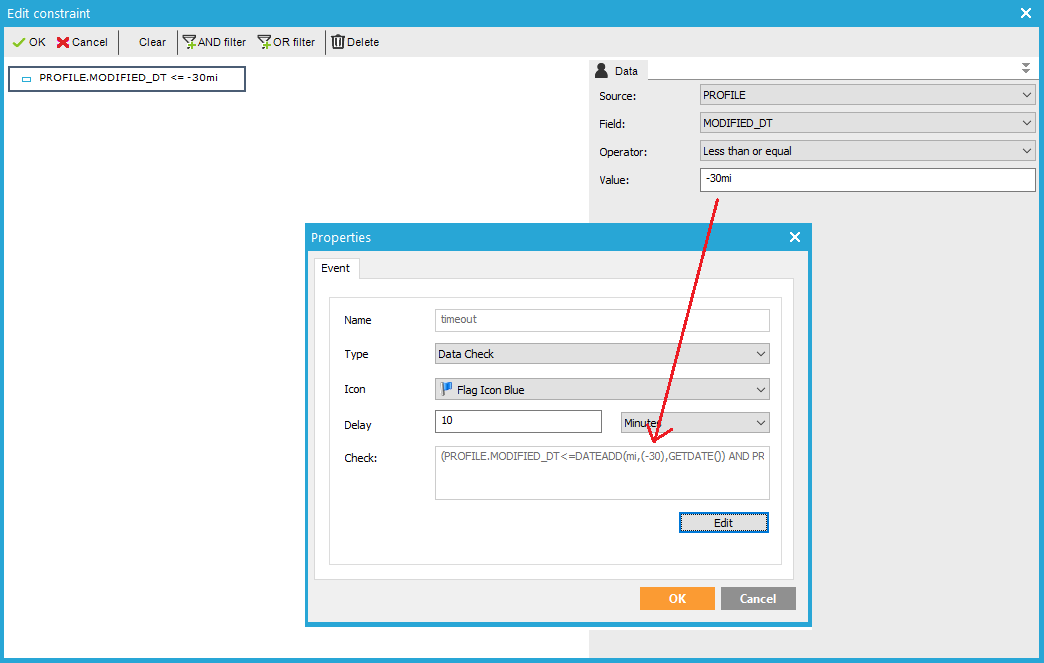This screenshot has height=663, width=1044.
Task: Click the Delete trash icon
Action: [x=355, y=42]
